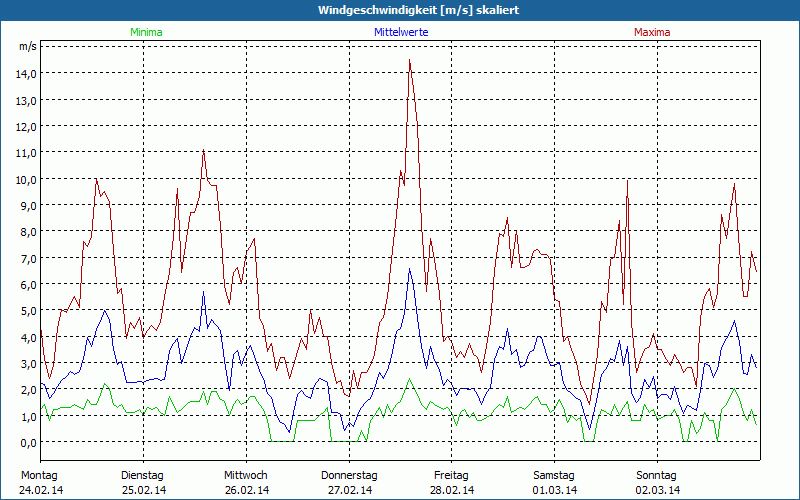
Task: Select the 'Montag' day label
Action: pyautogui.click(x=39, y=475)
